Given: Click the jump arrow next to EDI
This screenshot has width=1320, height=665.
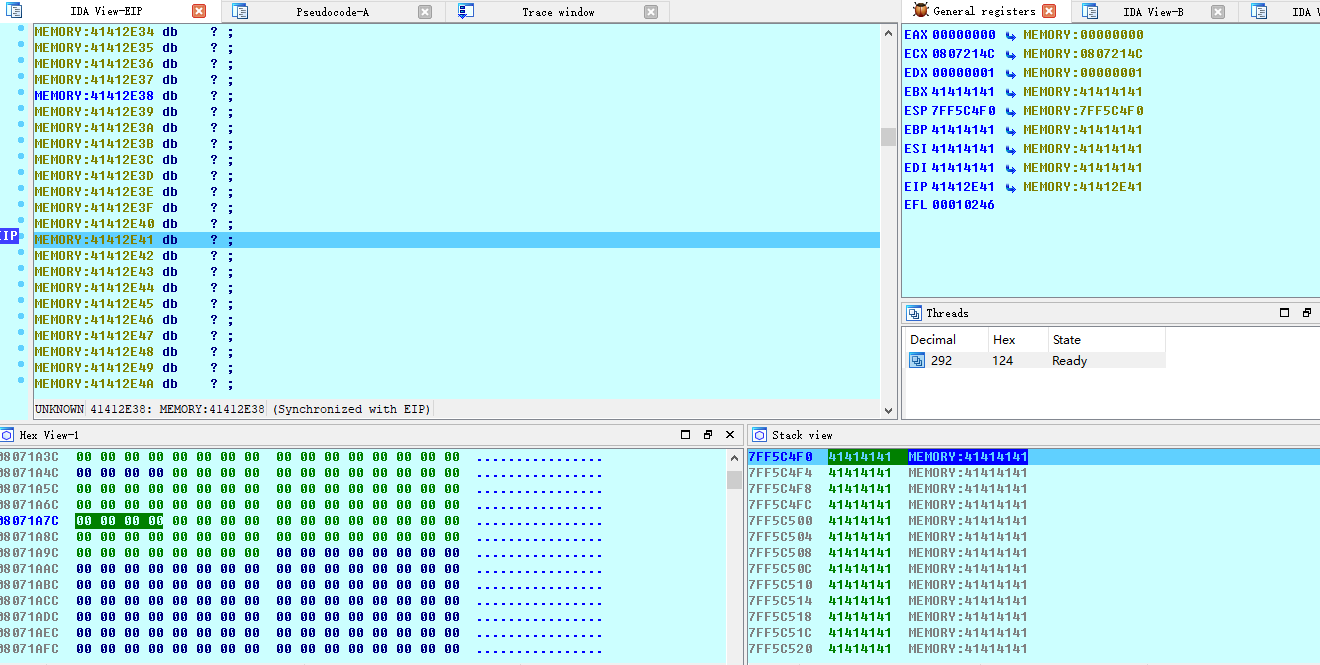Looking at the screenshot, I should coord(1011,168).
